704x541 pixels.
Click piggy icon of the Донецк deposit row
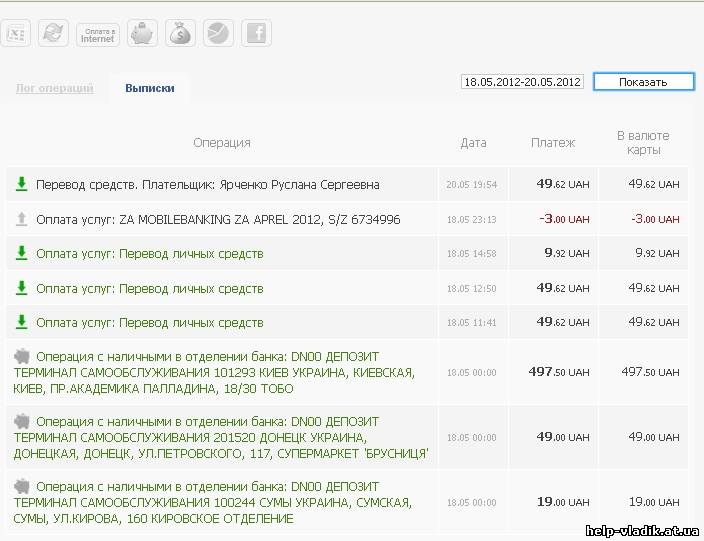click(x=21, y=422)
